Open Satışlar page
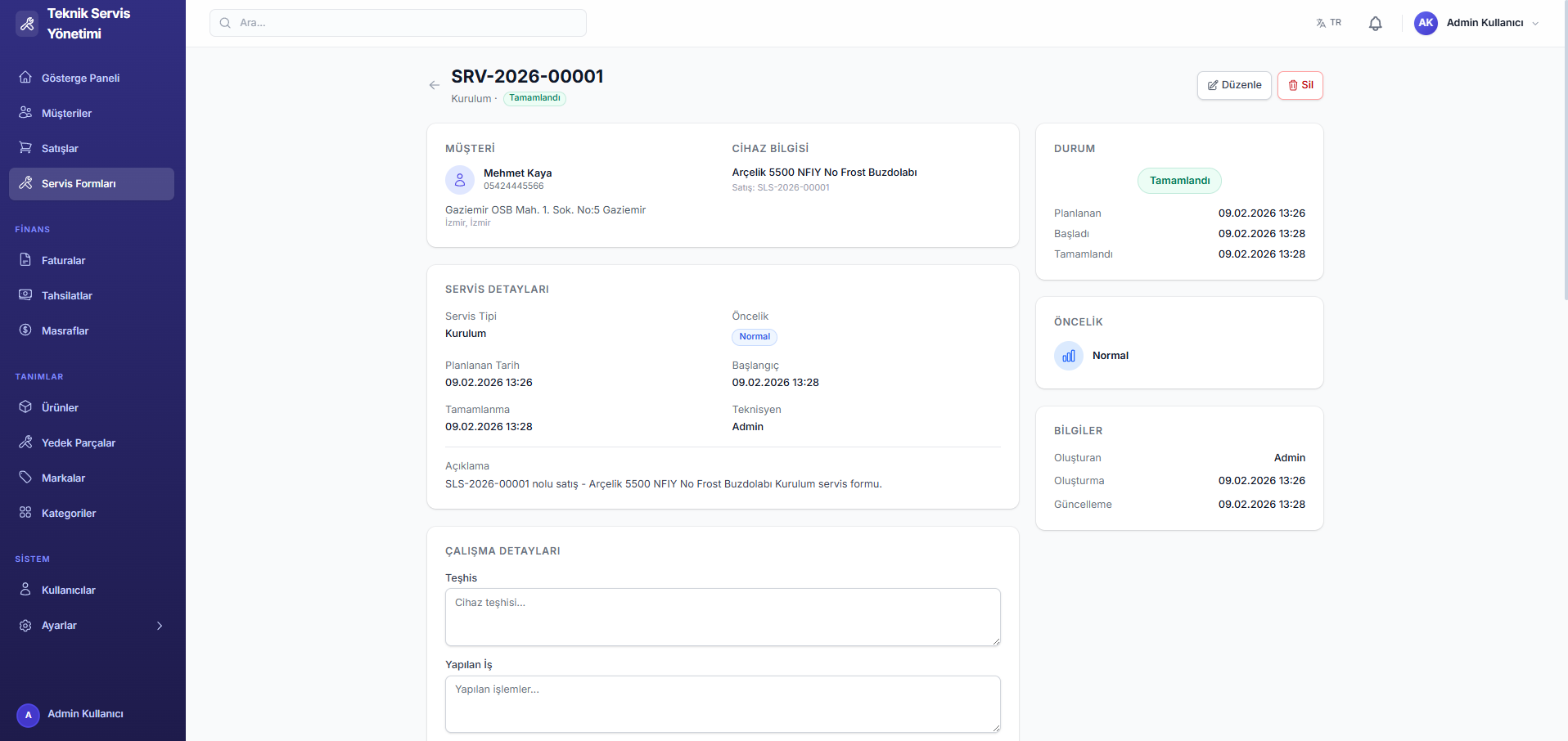This screenshot has width=1568, height=741. coord(60,149)
